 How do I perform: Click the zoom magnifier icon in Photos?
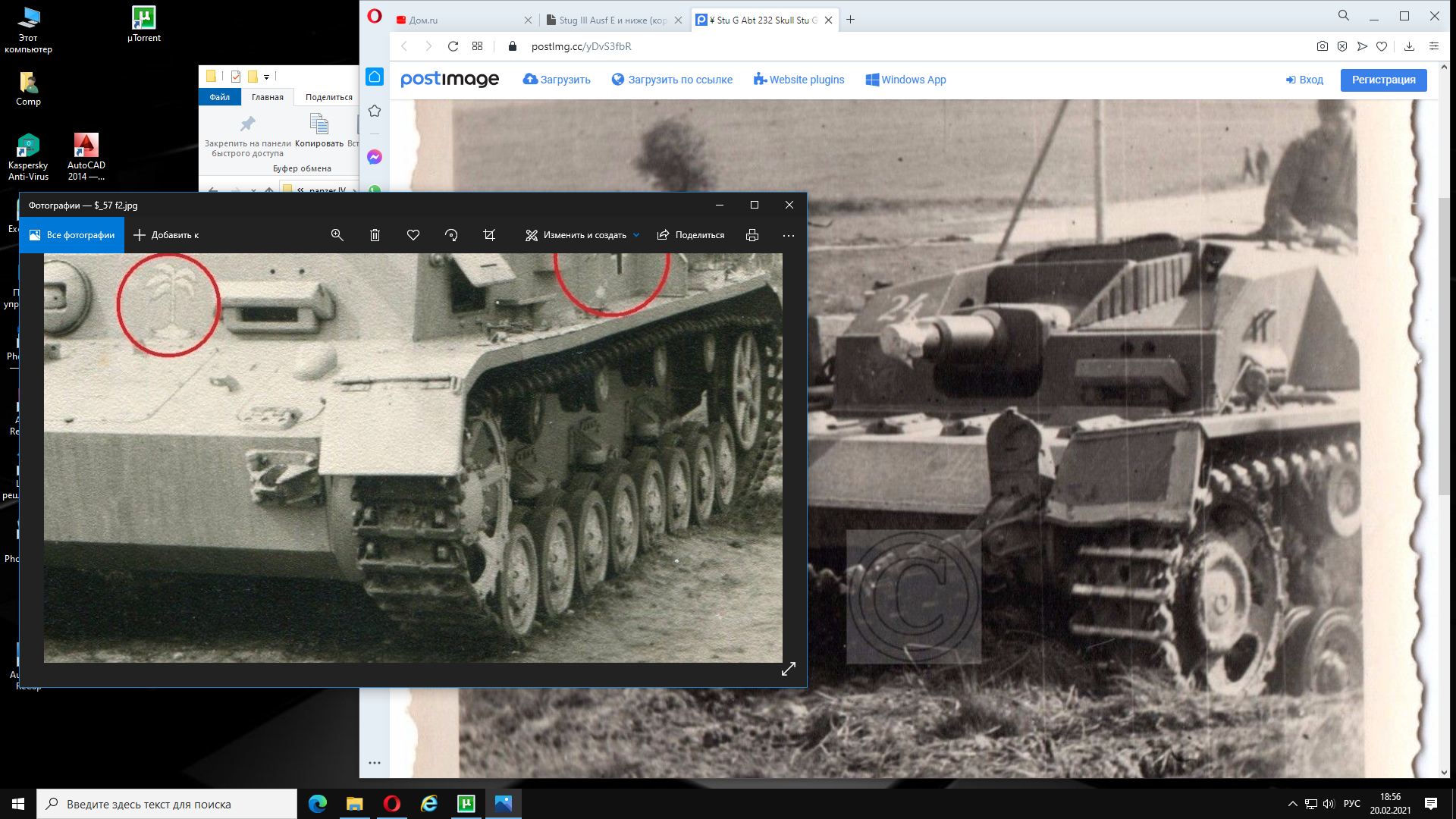click(x=337, y=235)
